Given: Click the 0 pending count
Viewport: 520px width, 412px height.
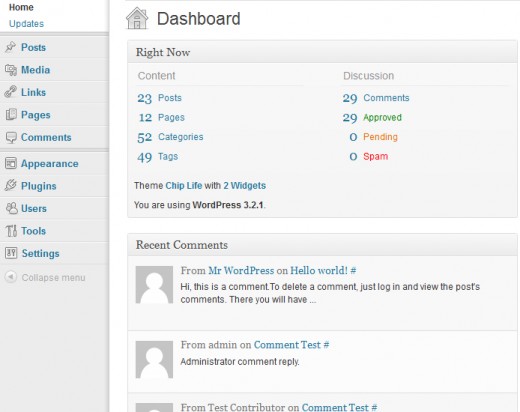Looking at the screenshot, I should 353,137.
